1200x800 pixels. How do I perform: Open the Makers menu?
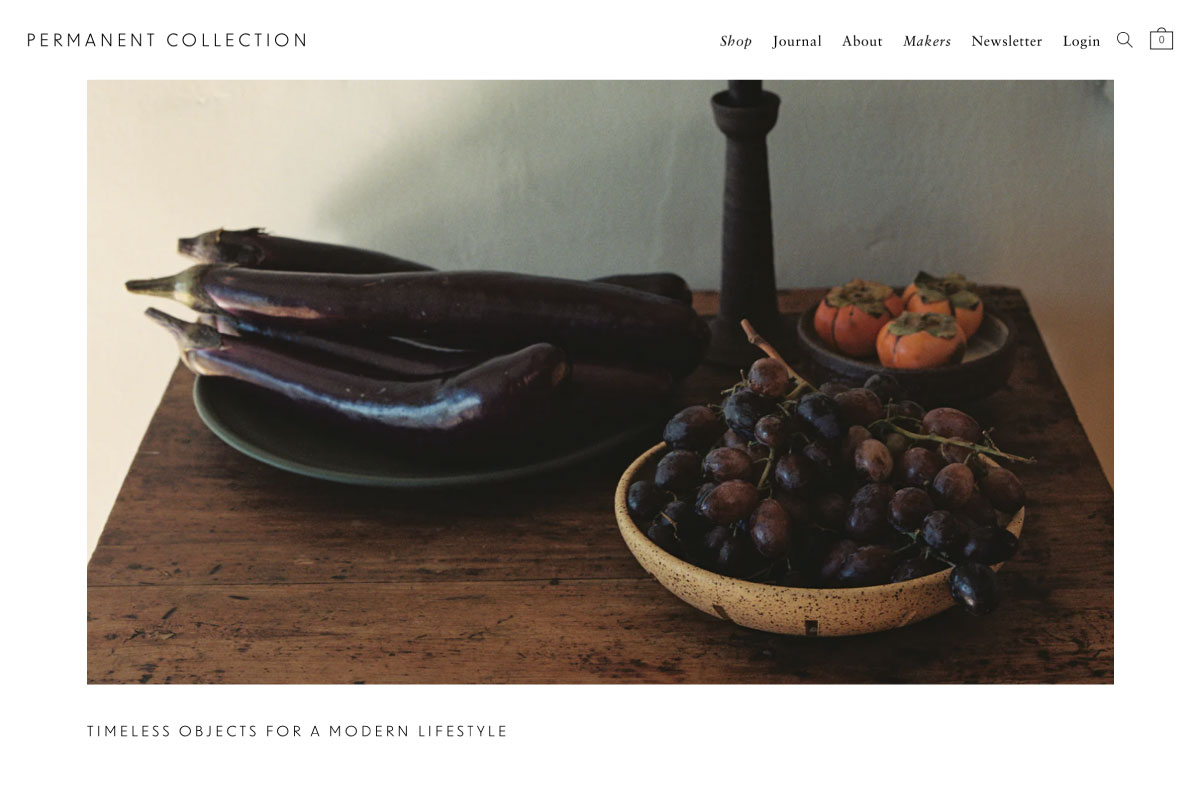click(x=927, y=41)
